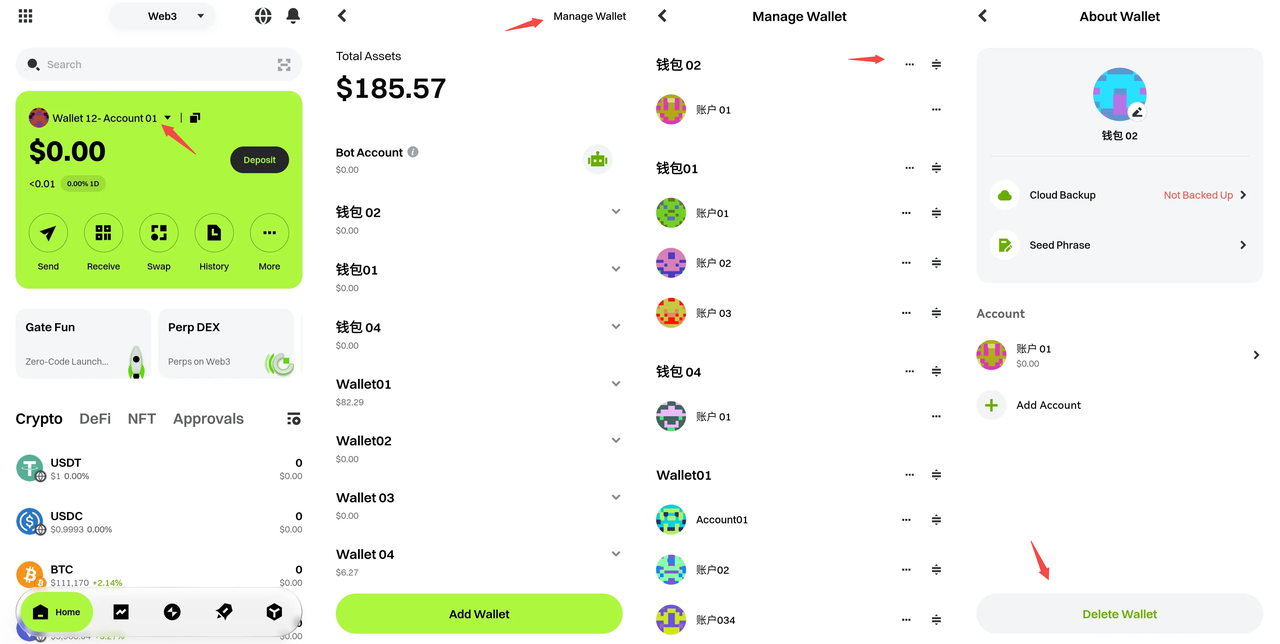Tap the Swap icon

click(159, 233)
